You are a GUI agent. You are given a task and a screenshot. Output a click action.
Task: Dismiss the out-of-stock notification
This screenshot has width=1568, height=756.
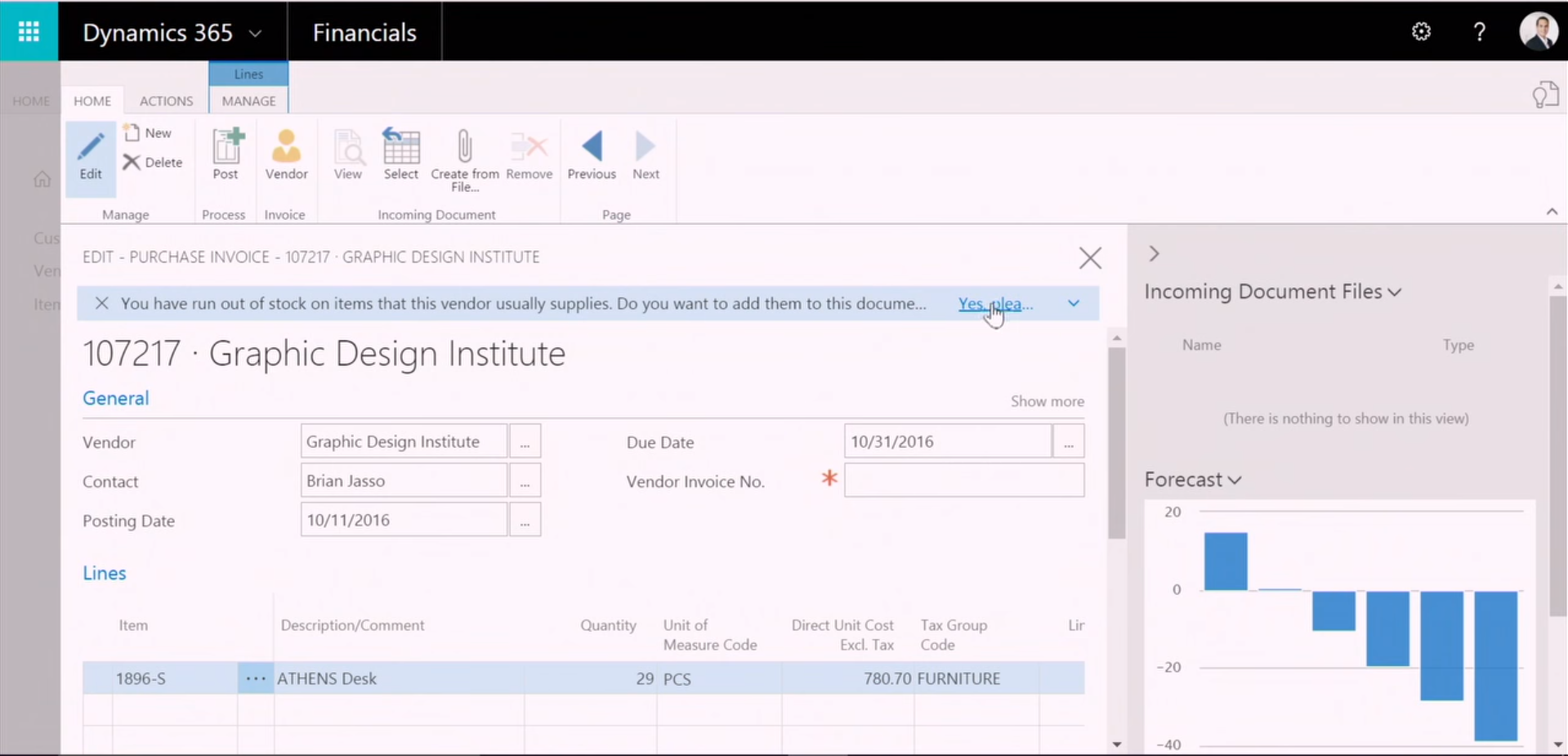click(102, 303)
